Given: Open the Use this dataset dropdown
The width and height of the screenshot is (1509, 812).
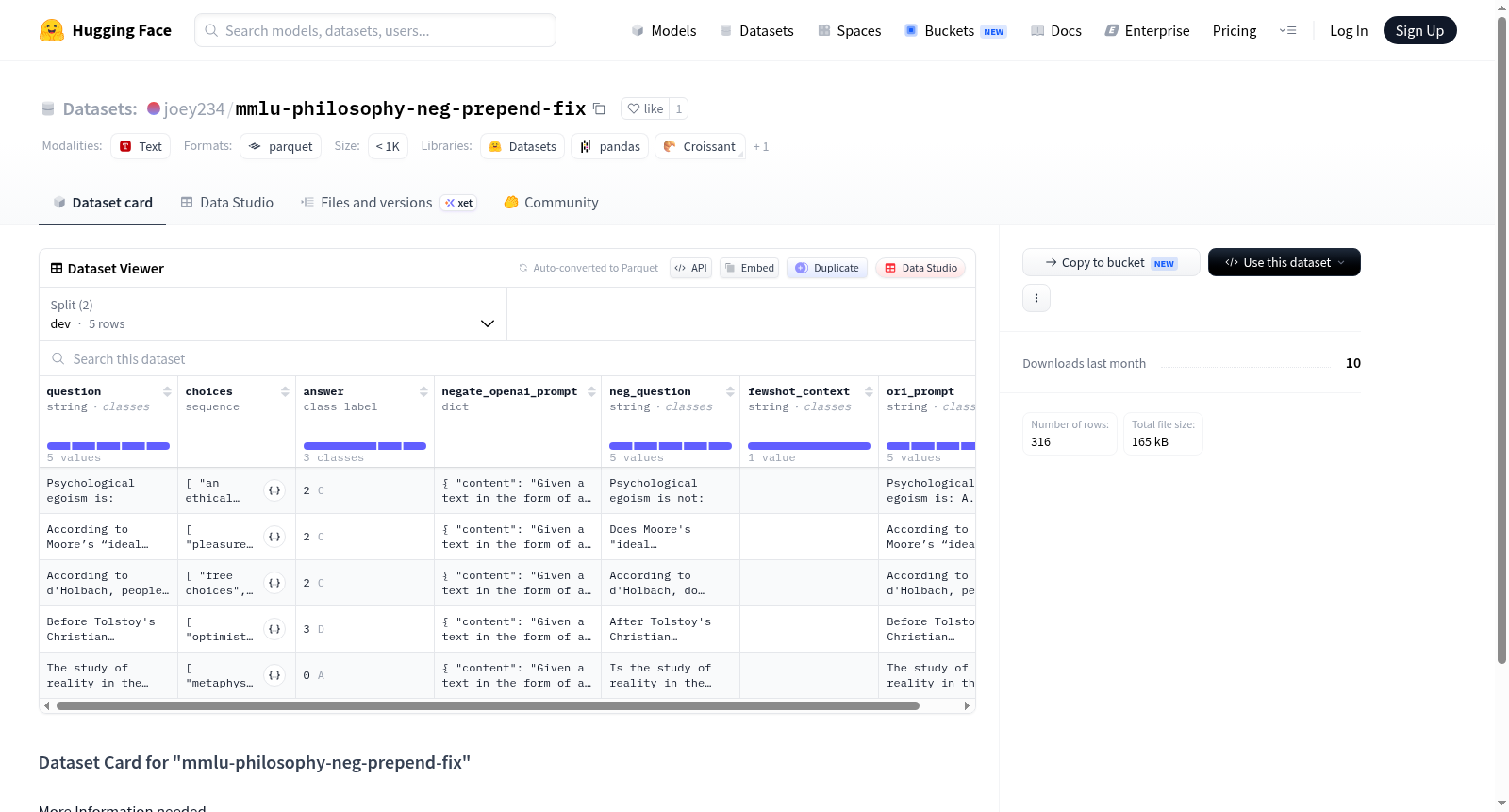Looking at the screenshot, I should [x=1285, y=262].
